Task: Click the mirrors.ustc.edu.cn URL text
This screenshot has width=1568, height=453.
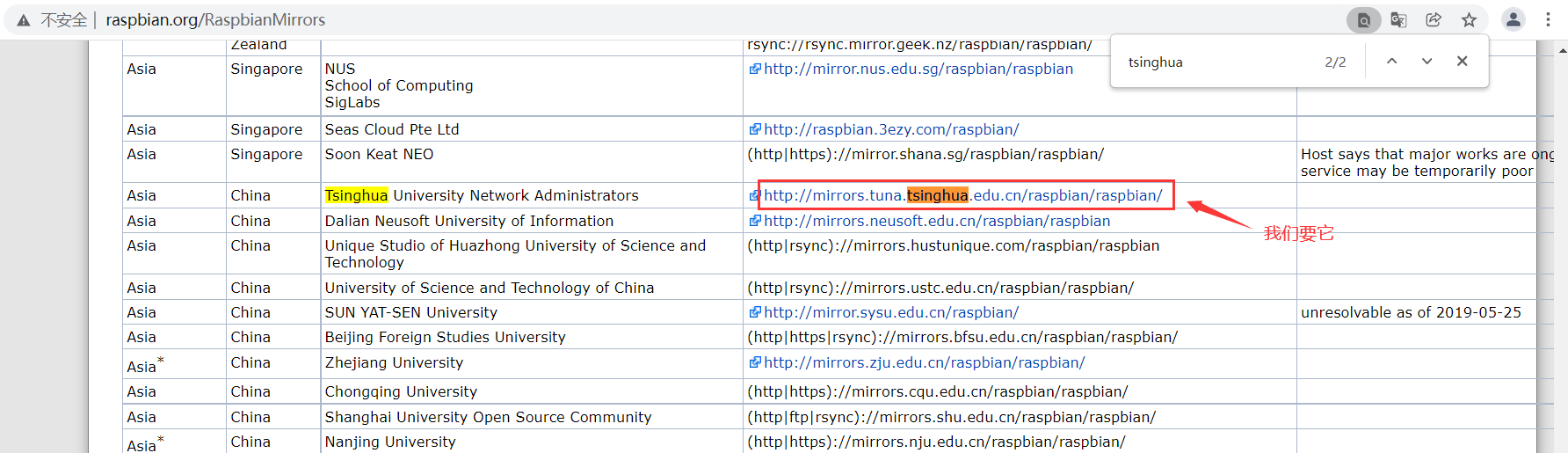Action: point(940,288)
